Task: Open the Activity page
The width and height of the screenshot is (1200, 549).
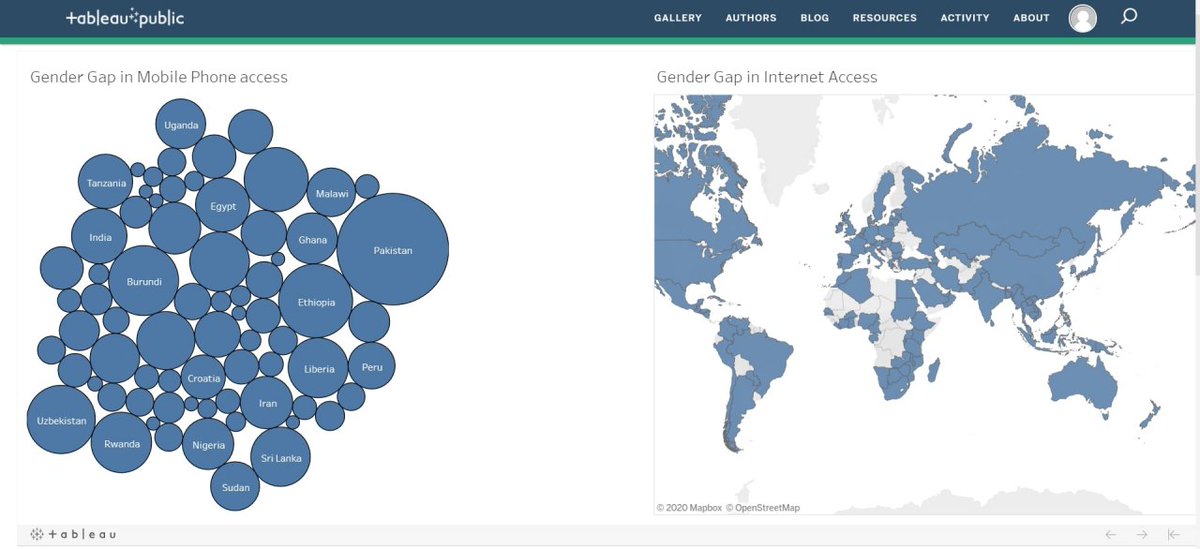Action: [965, 18]
